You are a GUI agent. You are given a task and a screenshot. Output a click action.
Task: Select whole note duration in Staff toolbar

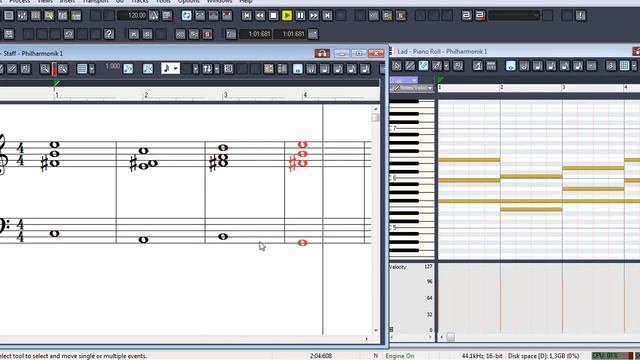coord(298,69)
